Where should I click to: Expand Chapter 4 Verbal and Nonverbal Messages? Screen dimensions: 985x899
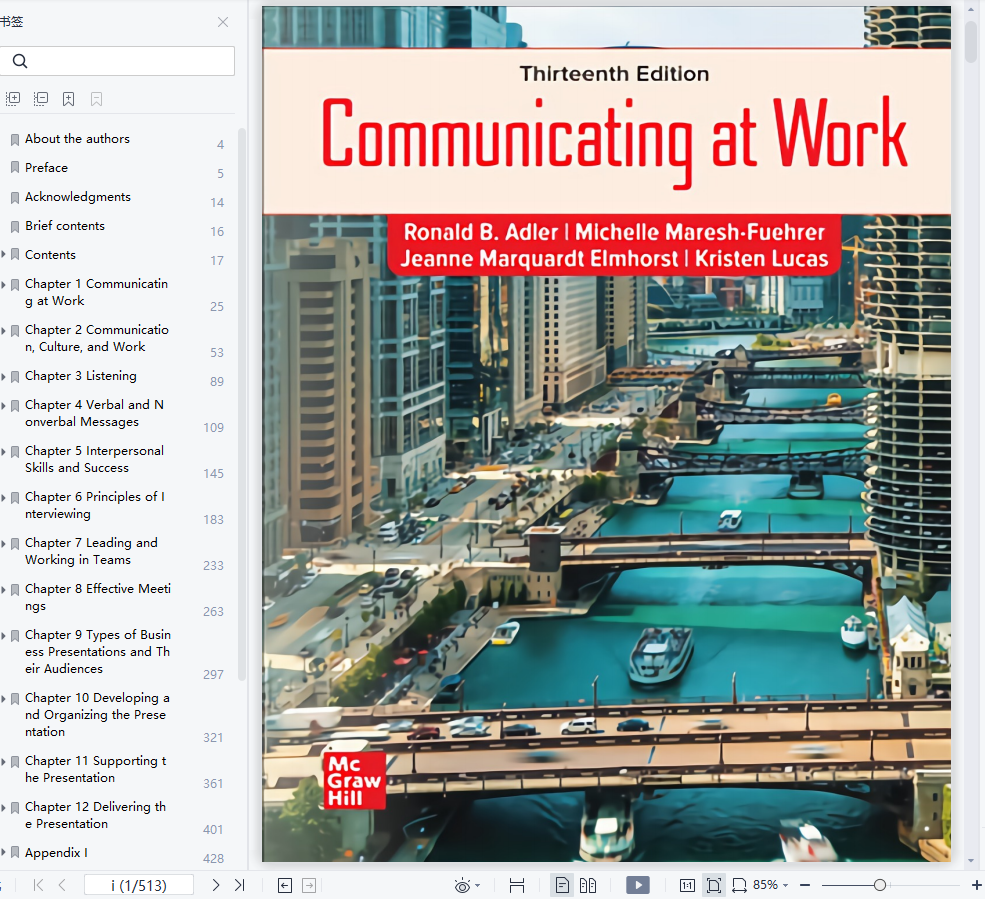(x=4, y=405)
